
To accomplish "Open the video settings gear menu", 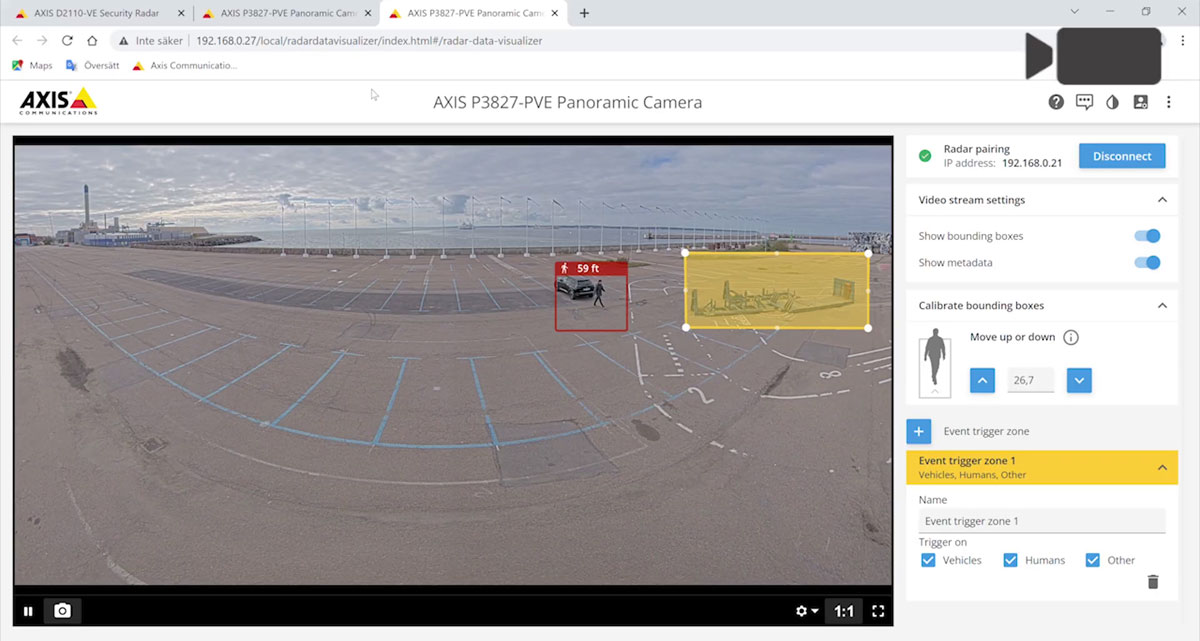I will tap(806, 611).
